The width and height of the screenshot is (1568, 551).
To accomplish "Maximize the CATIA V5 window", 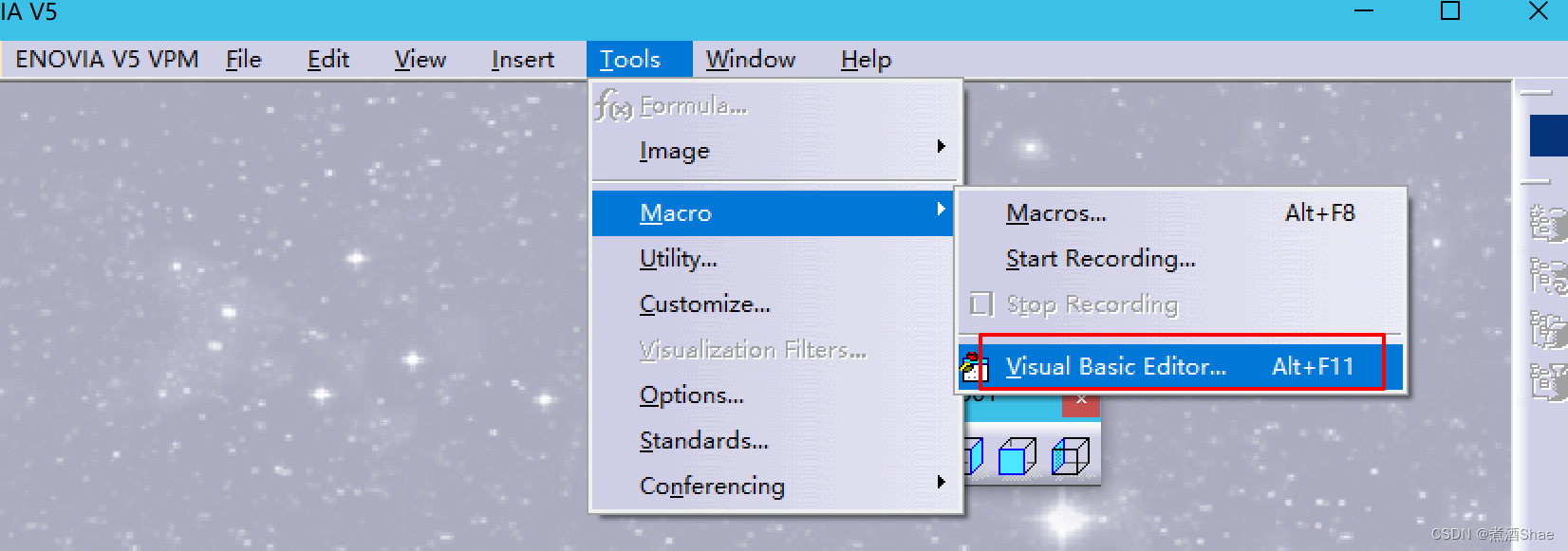I will tap(1450, 11).
